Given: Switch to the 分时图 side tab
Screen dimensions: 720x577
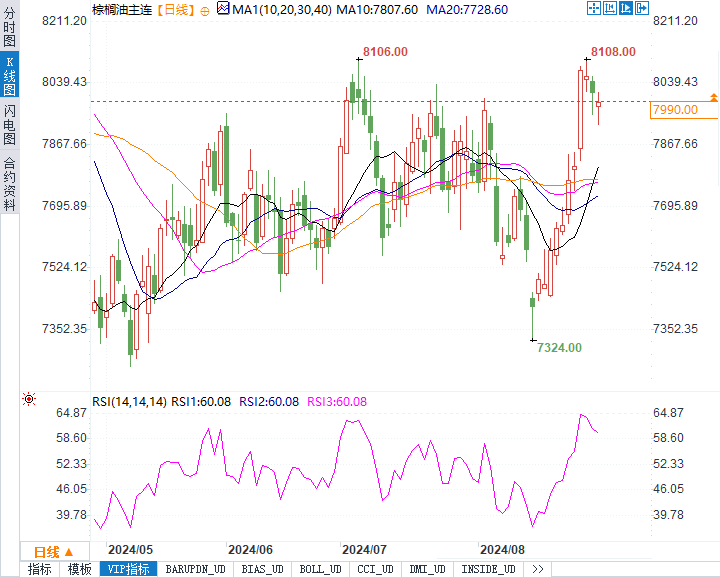Looking at the screenshot, I should 9,27.
